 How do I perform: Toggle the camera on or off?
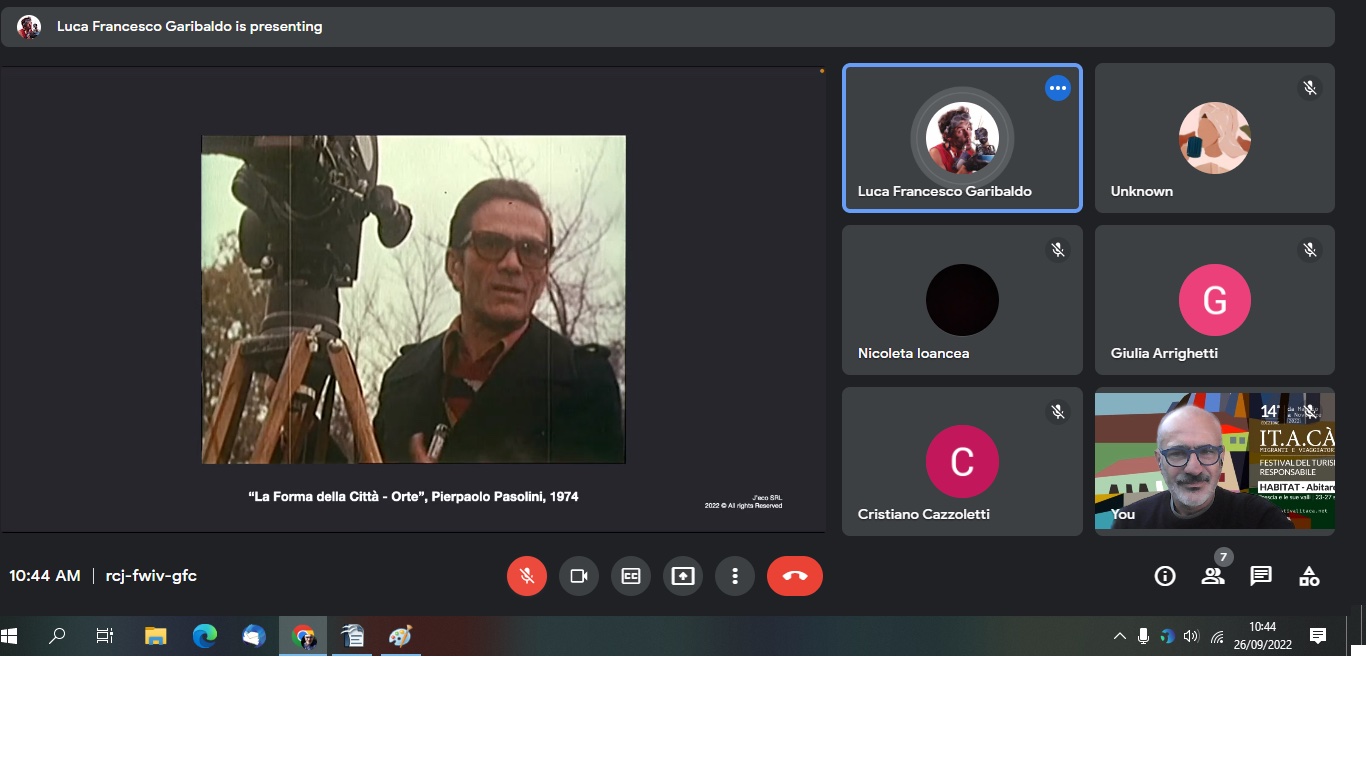click(579, 576)
